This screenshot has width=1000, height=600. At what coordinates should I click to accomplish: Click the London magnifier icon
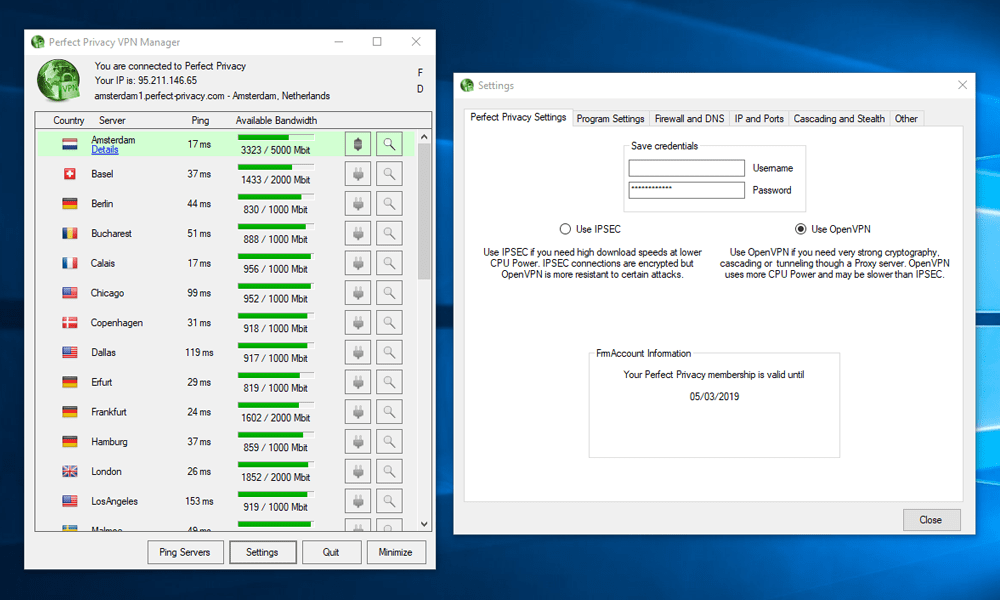[x=389, y=471]
